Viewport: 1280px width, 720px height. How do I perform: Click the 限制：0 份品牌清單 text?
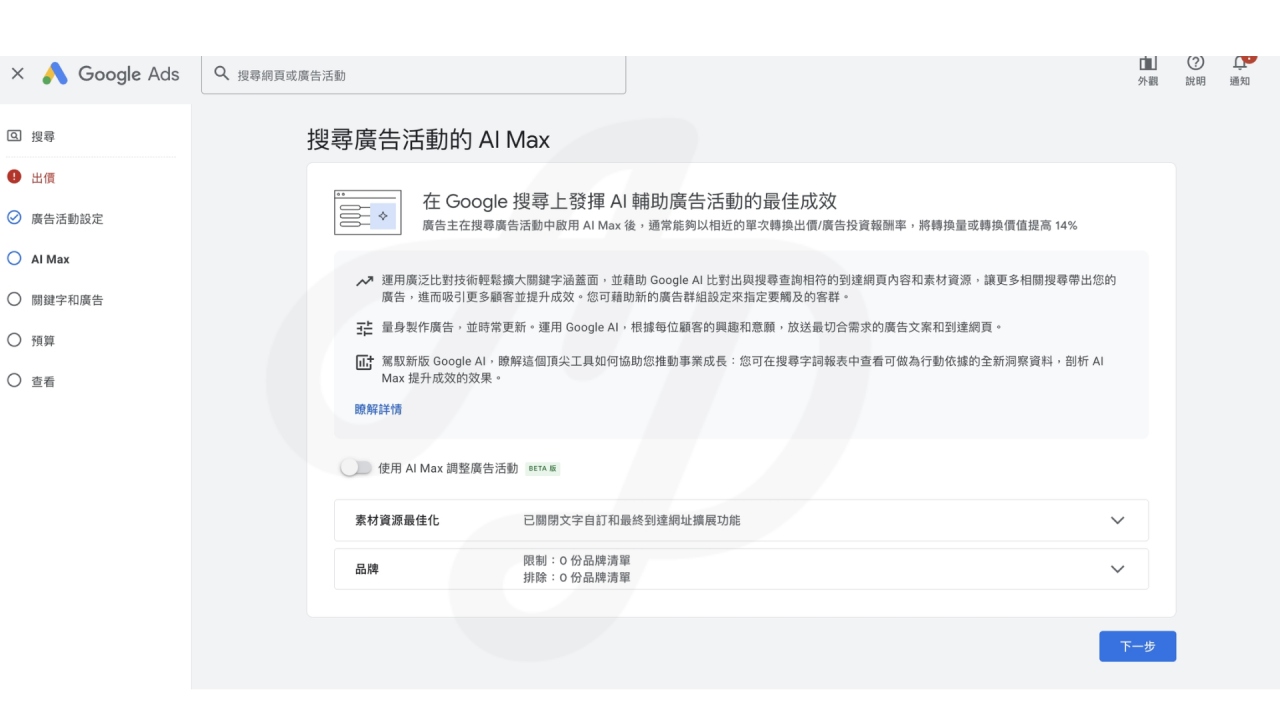[x=577, y=561]
